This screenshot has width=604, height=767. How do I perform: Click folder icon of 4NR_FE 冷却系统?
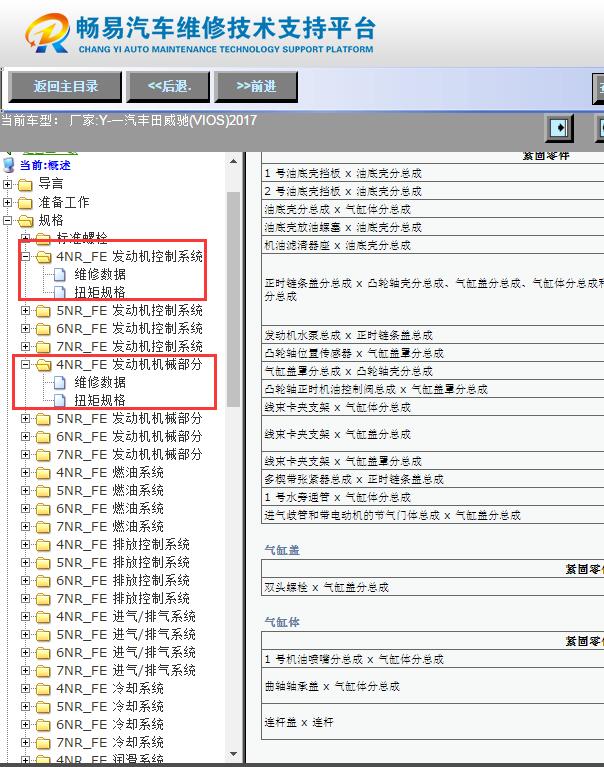coord(44,689)
